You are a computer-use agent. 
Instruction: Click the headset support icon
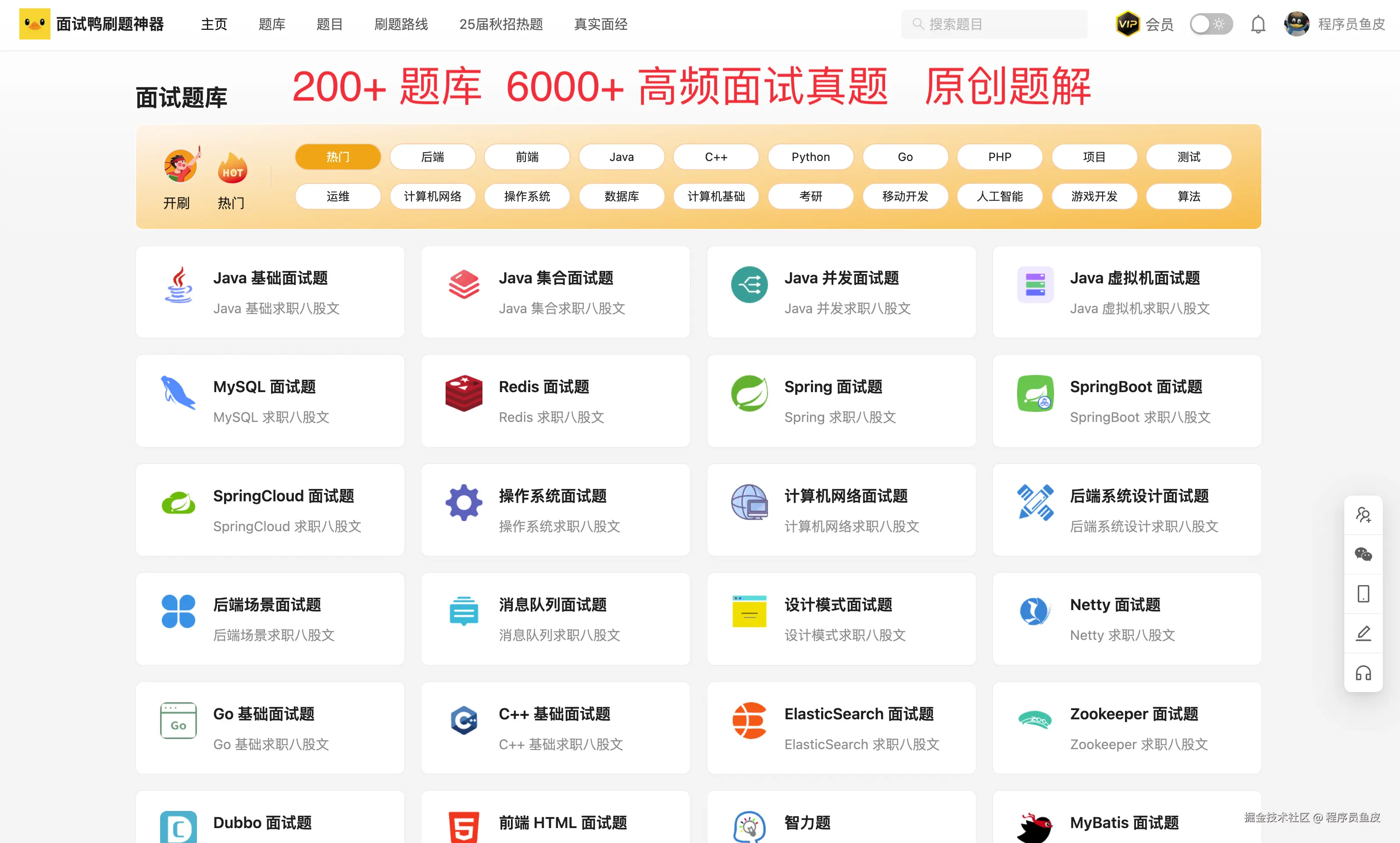1363,673
